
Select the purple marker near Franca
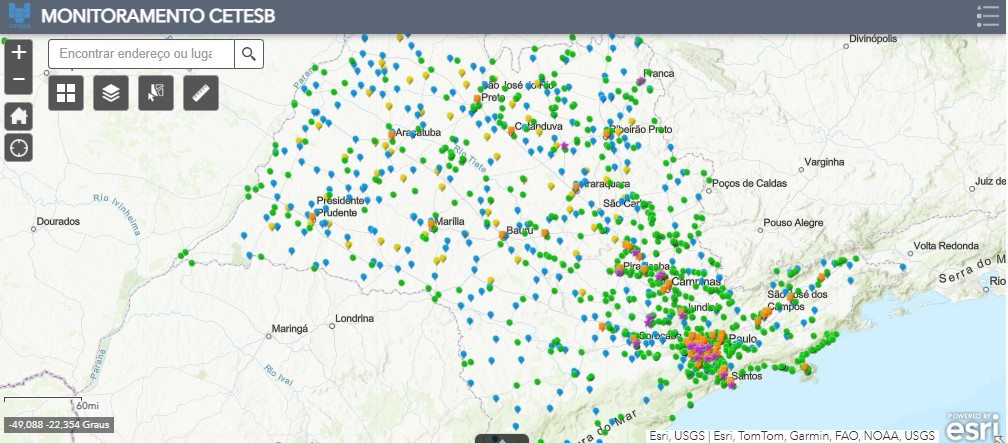pyautogui.click(x=641, y=78)
